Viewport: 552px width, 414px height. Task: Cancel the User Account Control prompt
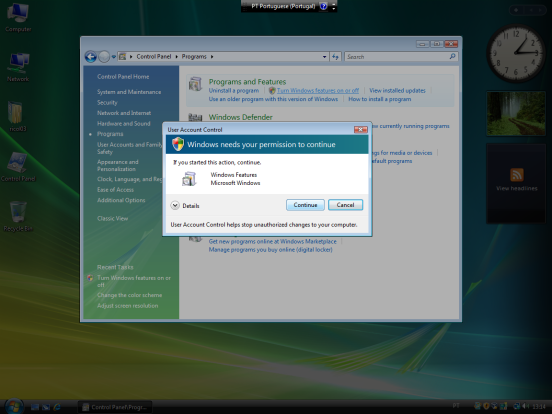click(x=345, y=205)
